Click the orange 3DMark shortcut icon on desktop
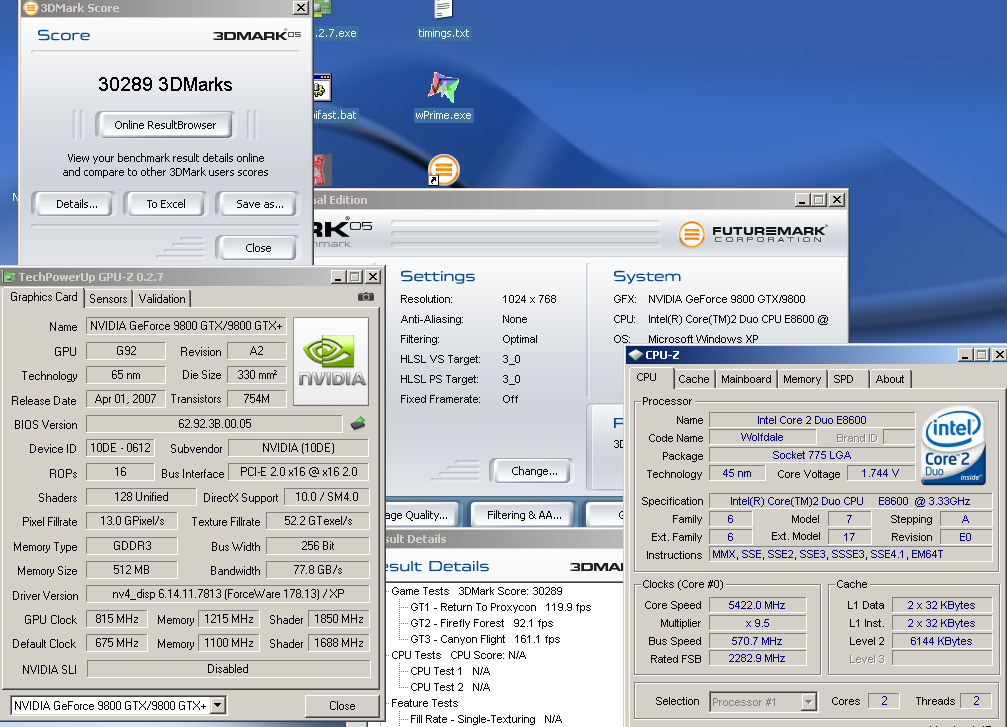This screenshot has height=727, width=1007. 443,170
